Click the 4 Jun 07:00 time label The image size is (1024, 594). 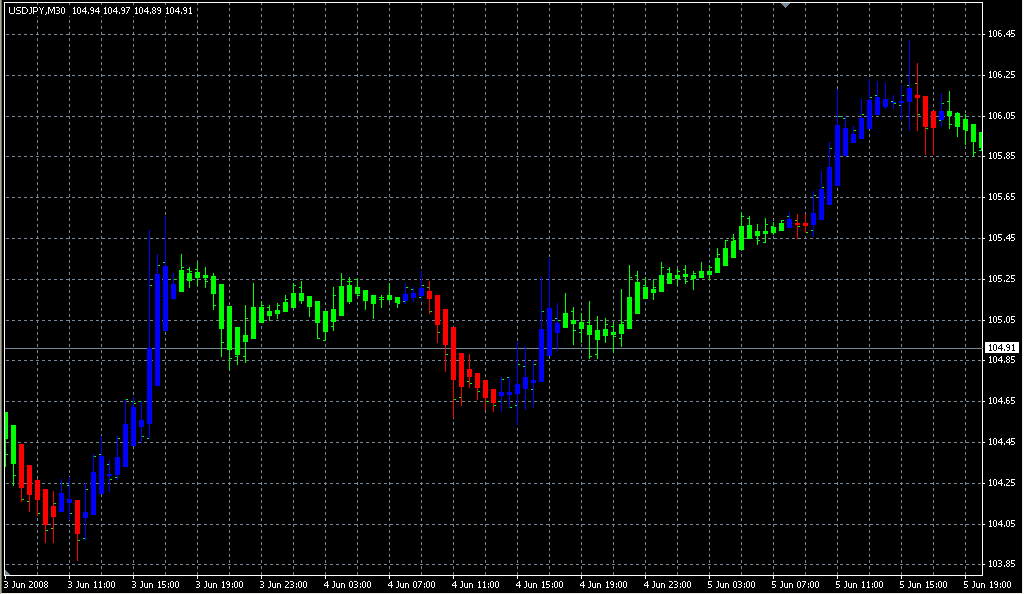pos(411,585)
